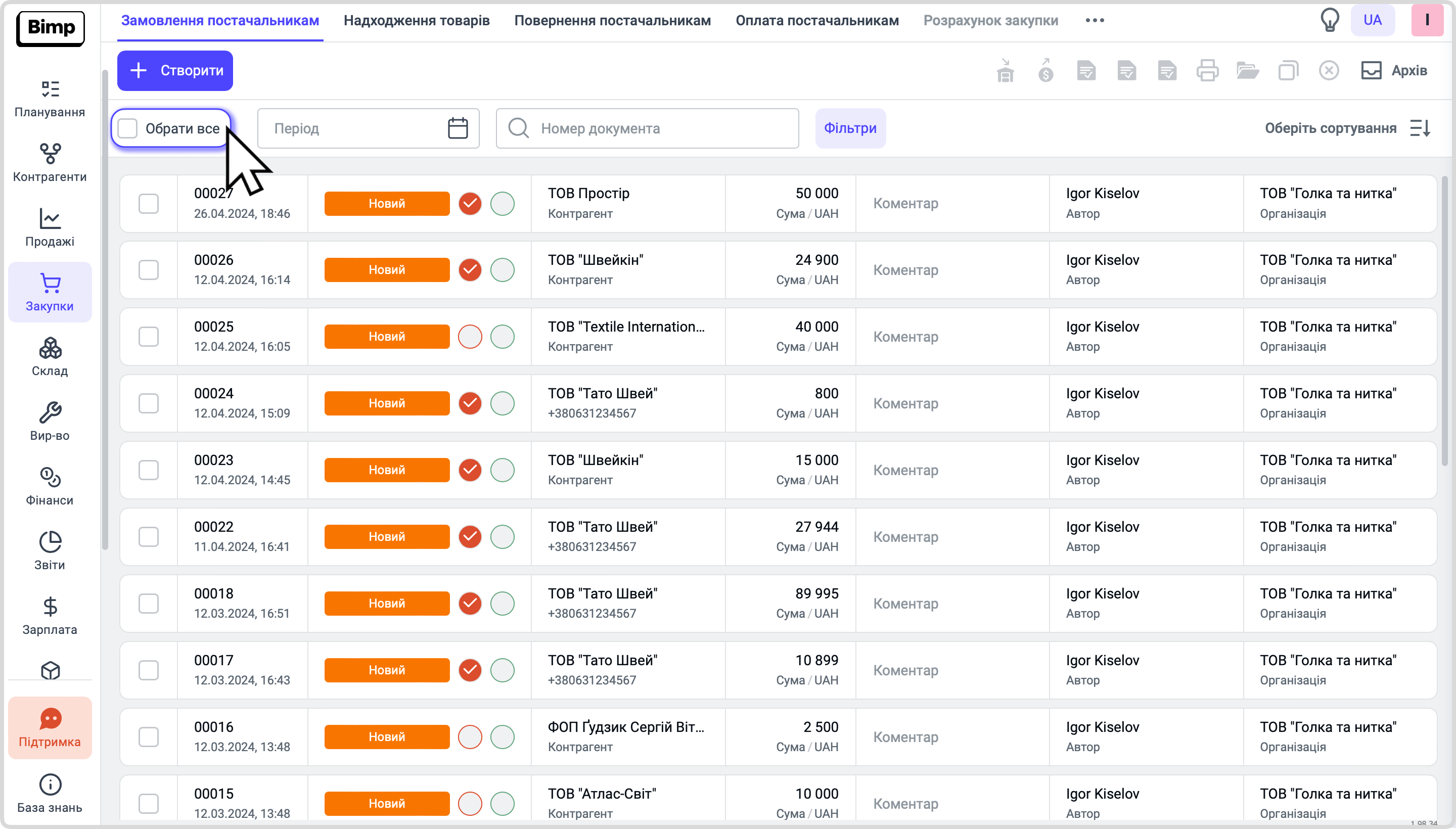Image resolution: width=1456 pixels, height=829 pixels.
Task: Select the checkbox for order 00023
Action: tap(149, 470)
